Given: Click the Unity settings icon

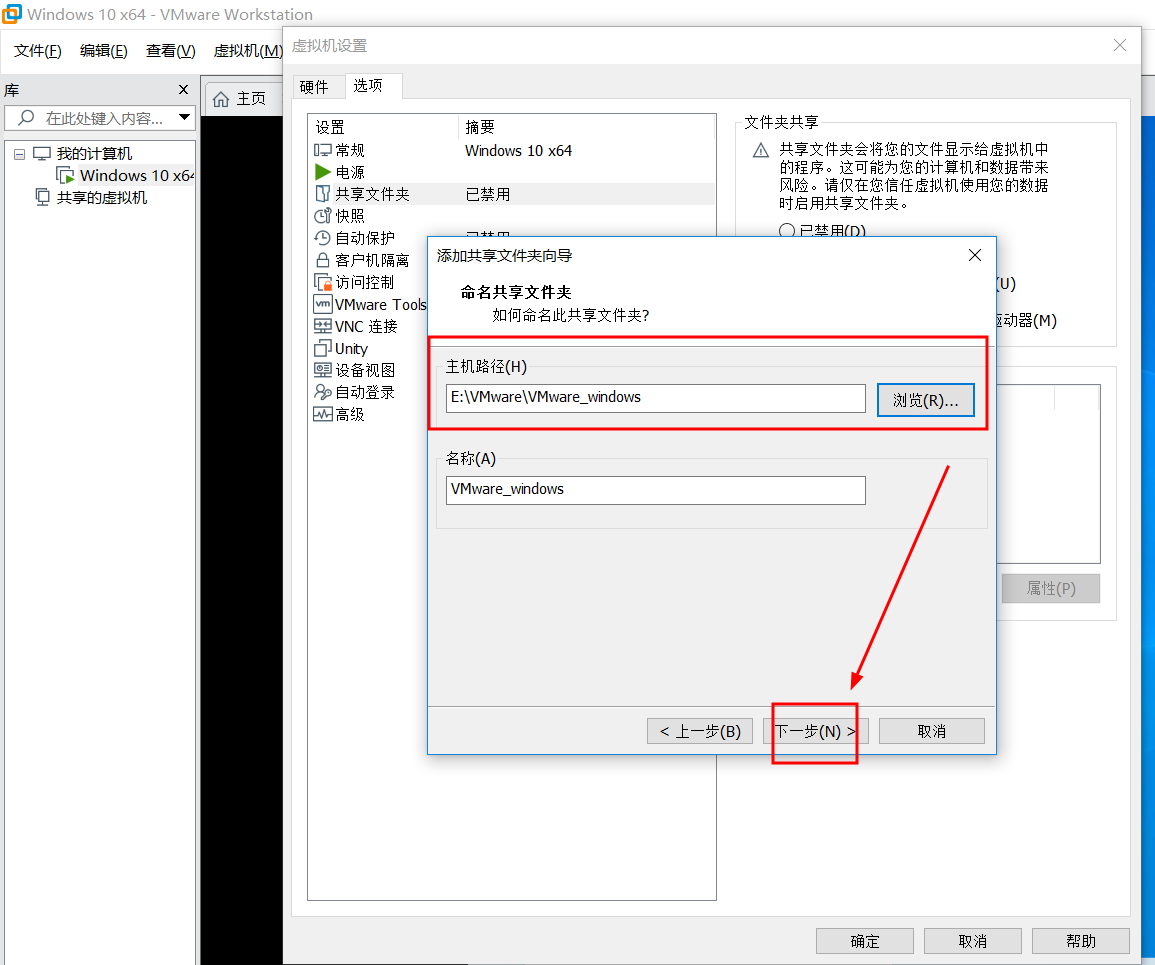Looking at the screenshot, I should (322, 348).
